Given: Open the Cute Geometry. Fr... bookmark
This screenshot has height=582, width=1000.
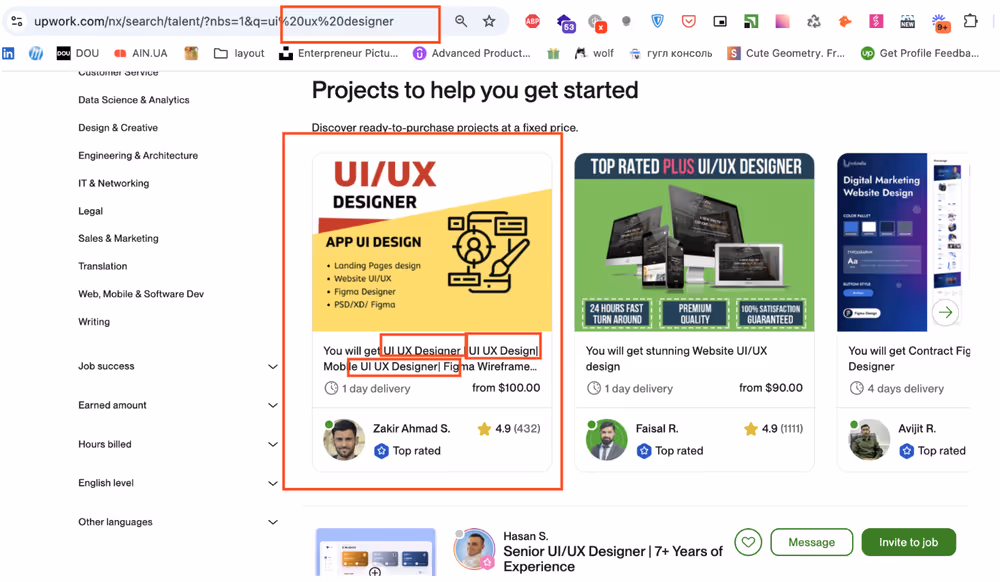Looking at the screenshot, I should click(x=786, y=54).
